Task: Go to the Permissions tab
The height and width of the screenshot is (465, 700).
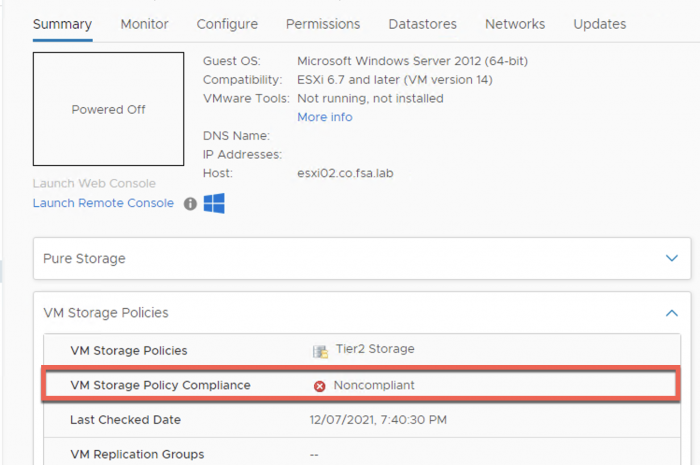Action: (322, 24)
